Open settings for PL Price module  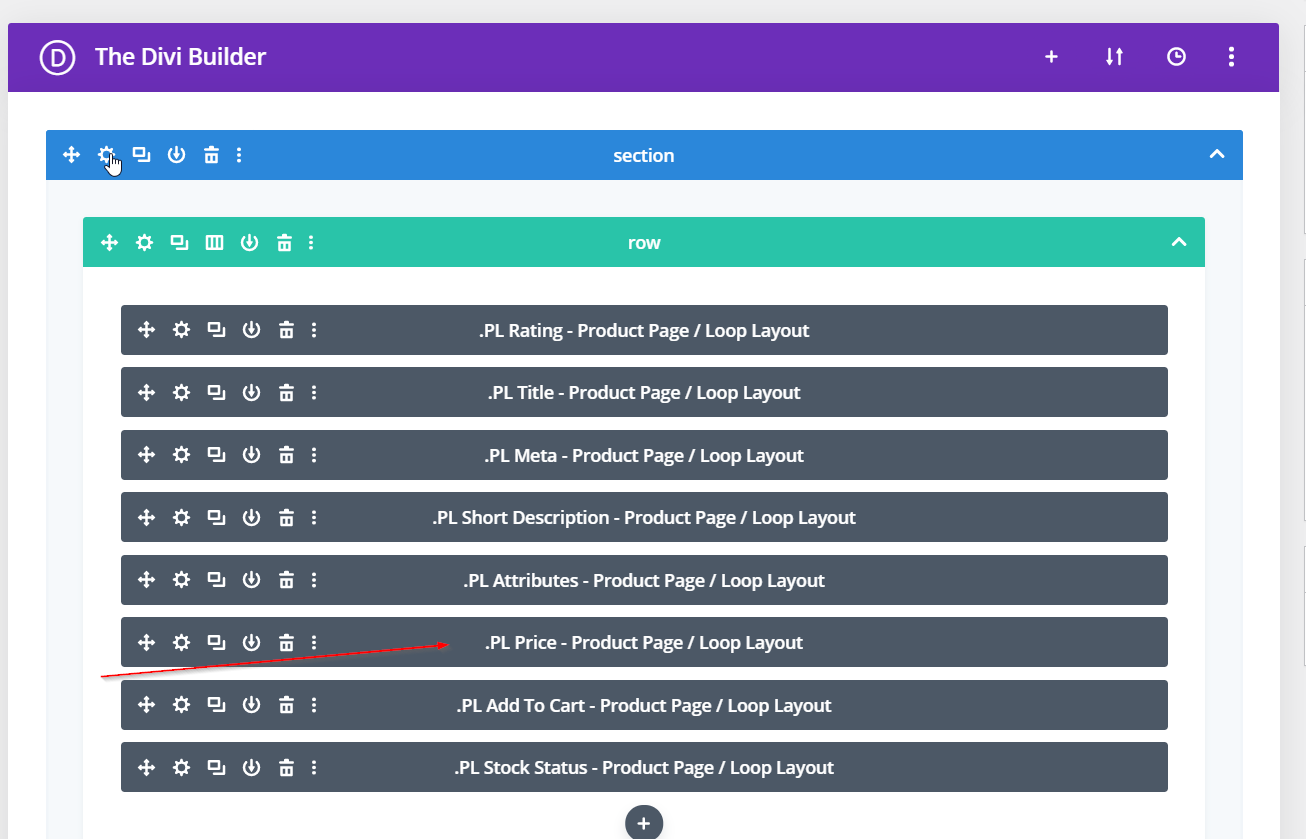[181, 642]
